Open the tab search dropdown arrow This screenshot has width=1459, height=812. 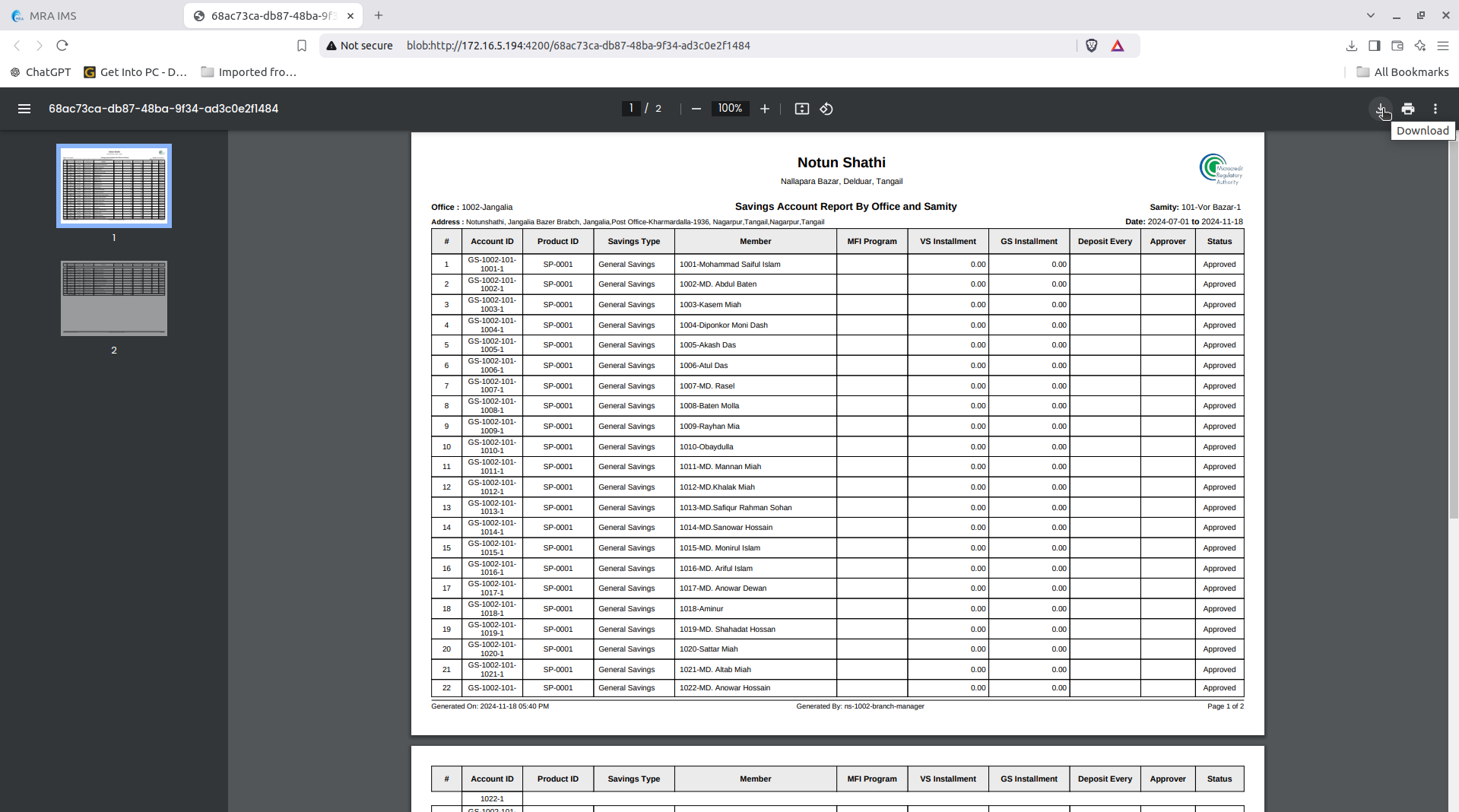[x=1371, y=15]
